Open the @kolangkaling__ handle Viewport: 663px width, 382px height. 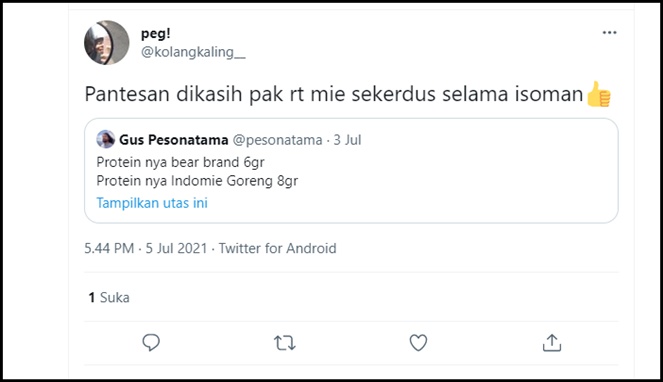click(x=193, y=52)
